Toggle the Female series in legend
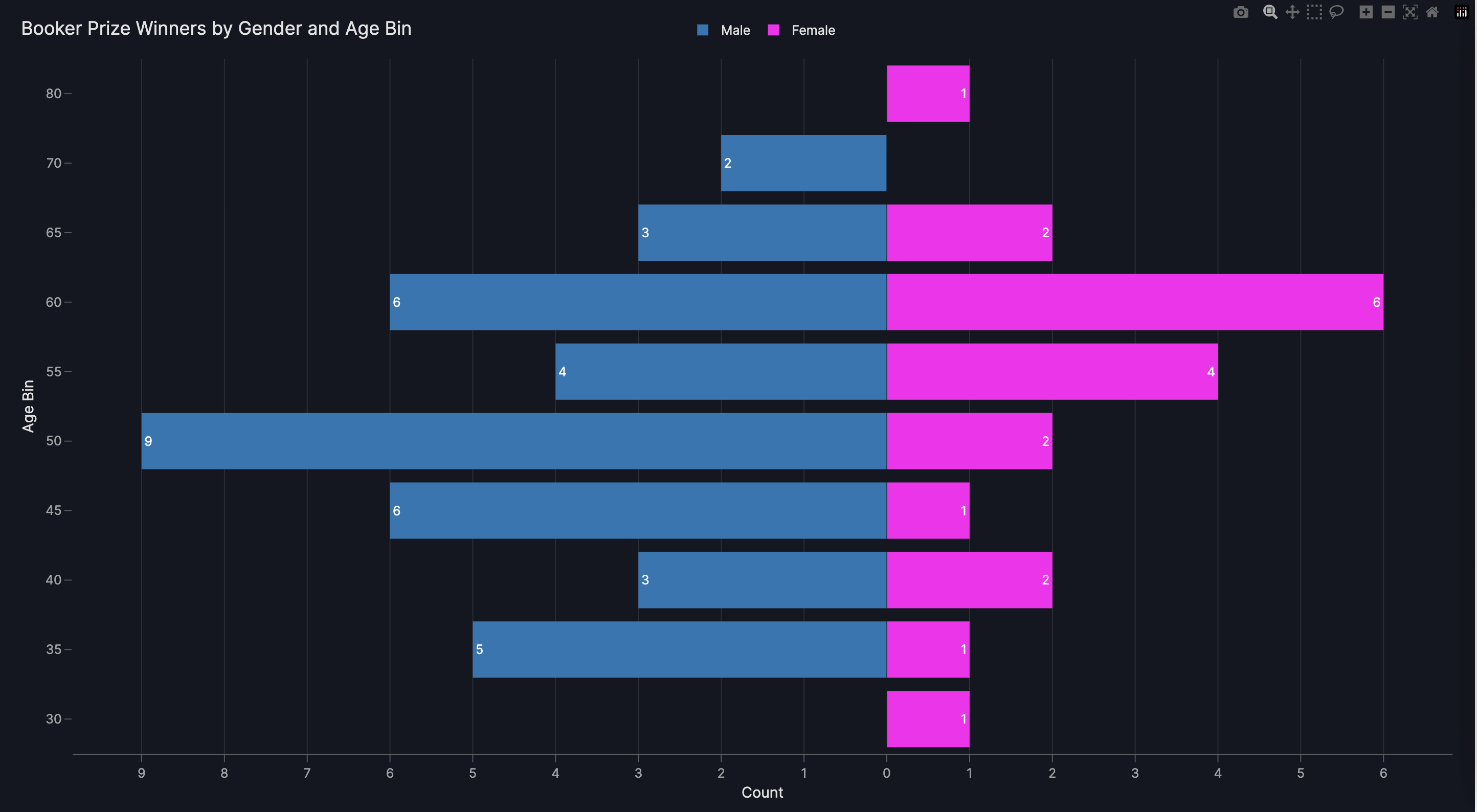Viewport: 1477px width, 812px height. [x=813, y=30]
